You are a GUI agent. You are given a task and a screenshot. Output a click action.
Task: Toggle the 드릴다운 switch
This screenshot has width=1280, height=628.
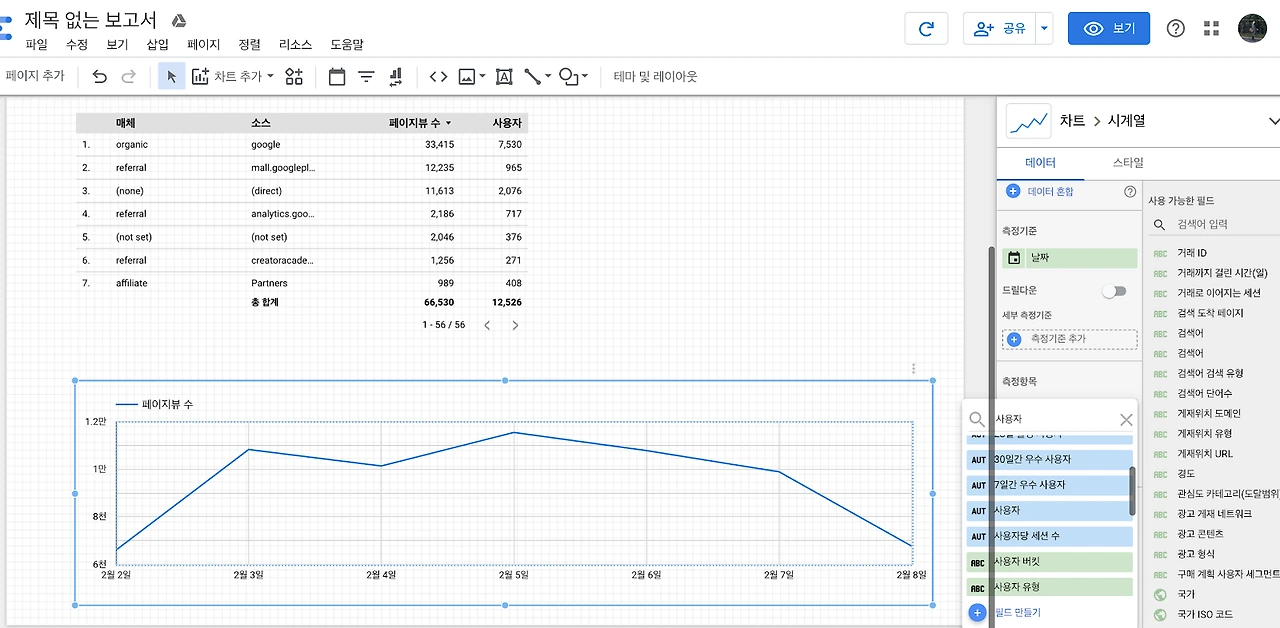click(x=1113, y=291)
